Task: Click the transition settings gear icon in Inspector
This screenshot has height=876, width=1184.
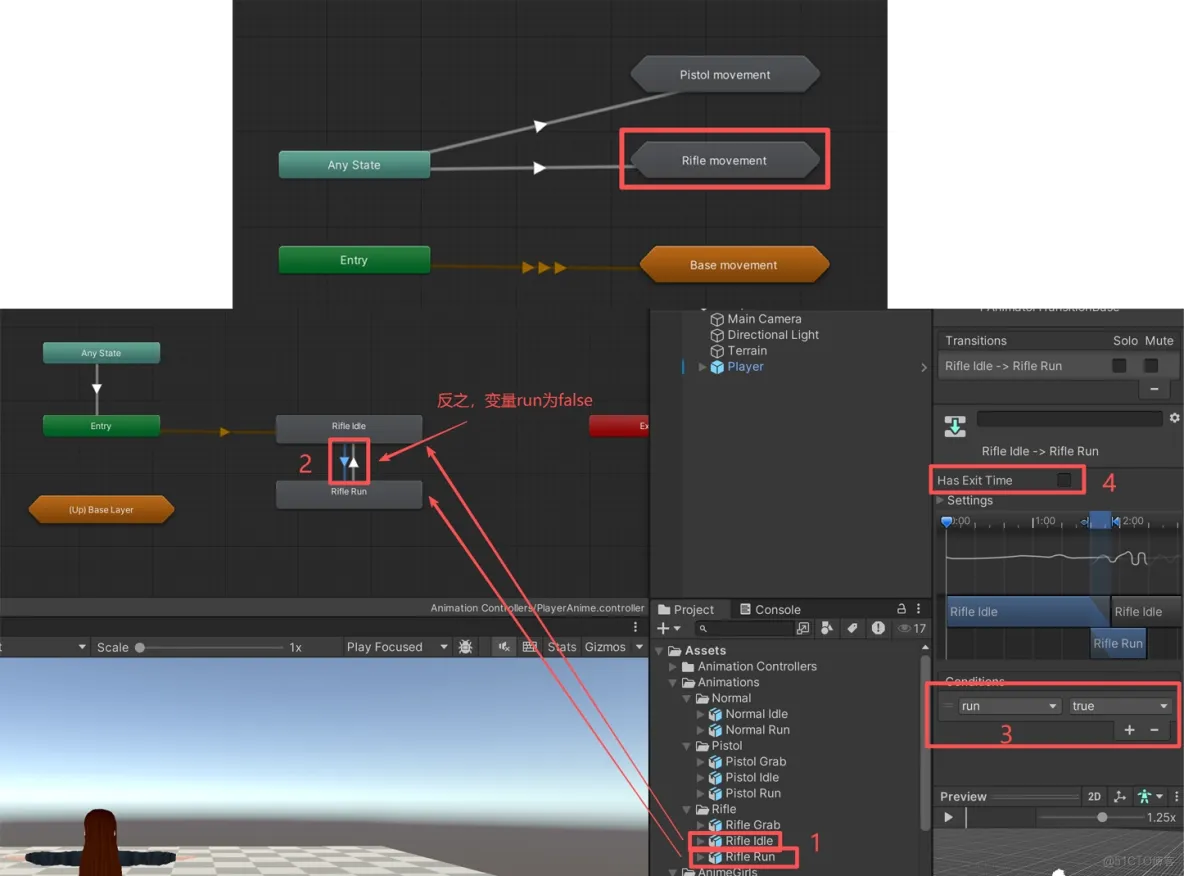Action: pos(1174,418)
